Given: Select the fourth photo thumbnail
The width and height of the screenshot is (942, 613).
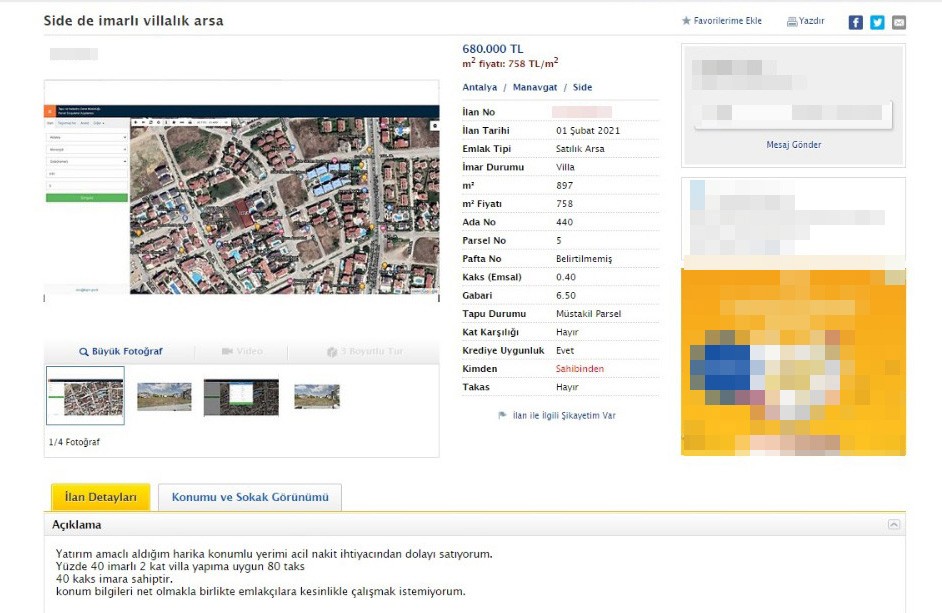Looking at the screenshot, I should pyautogui.click(x=316, y=396).
